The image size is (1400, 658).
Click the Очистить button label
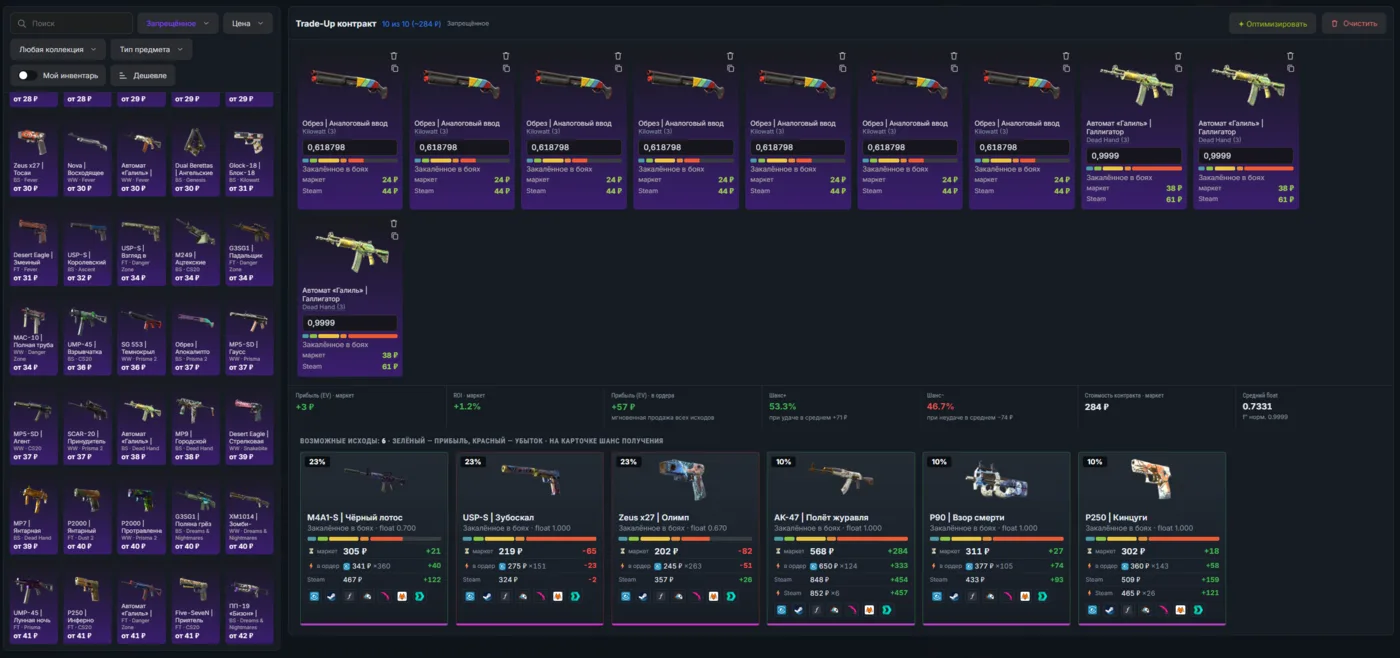(x=1360, y=23)
